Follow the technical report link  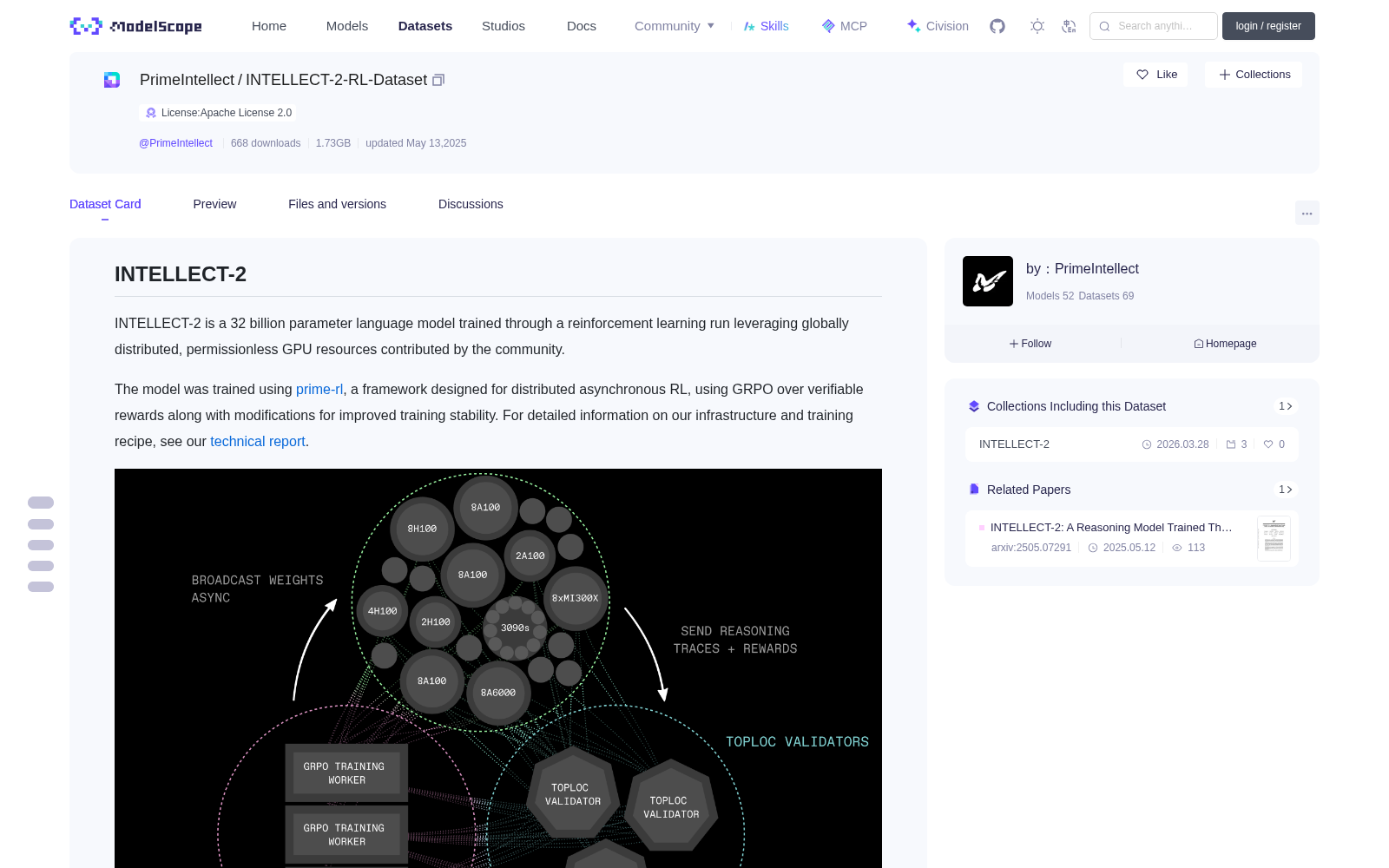tap(258, 442)
